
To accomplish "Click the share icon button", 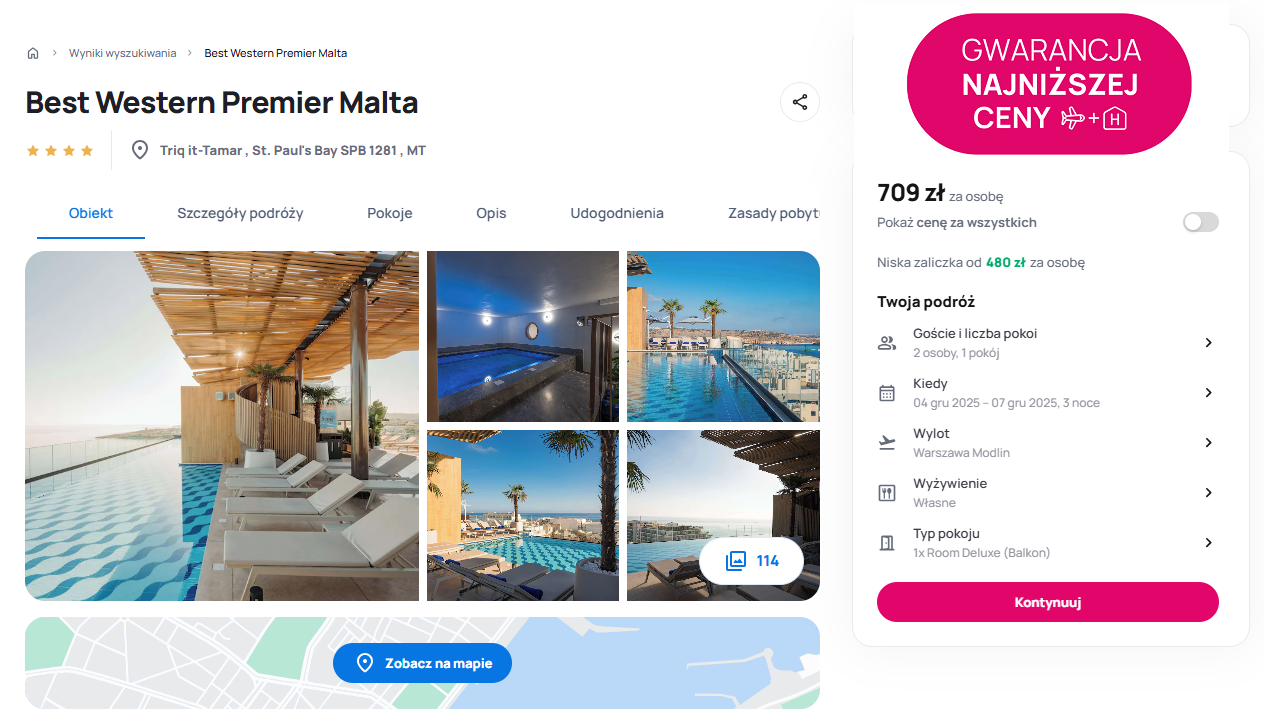I will (x=800, y=102).
